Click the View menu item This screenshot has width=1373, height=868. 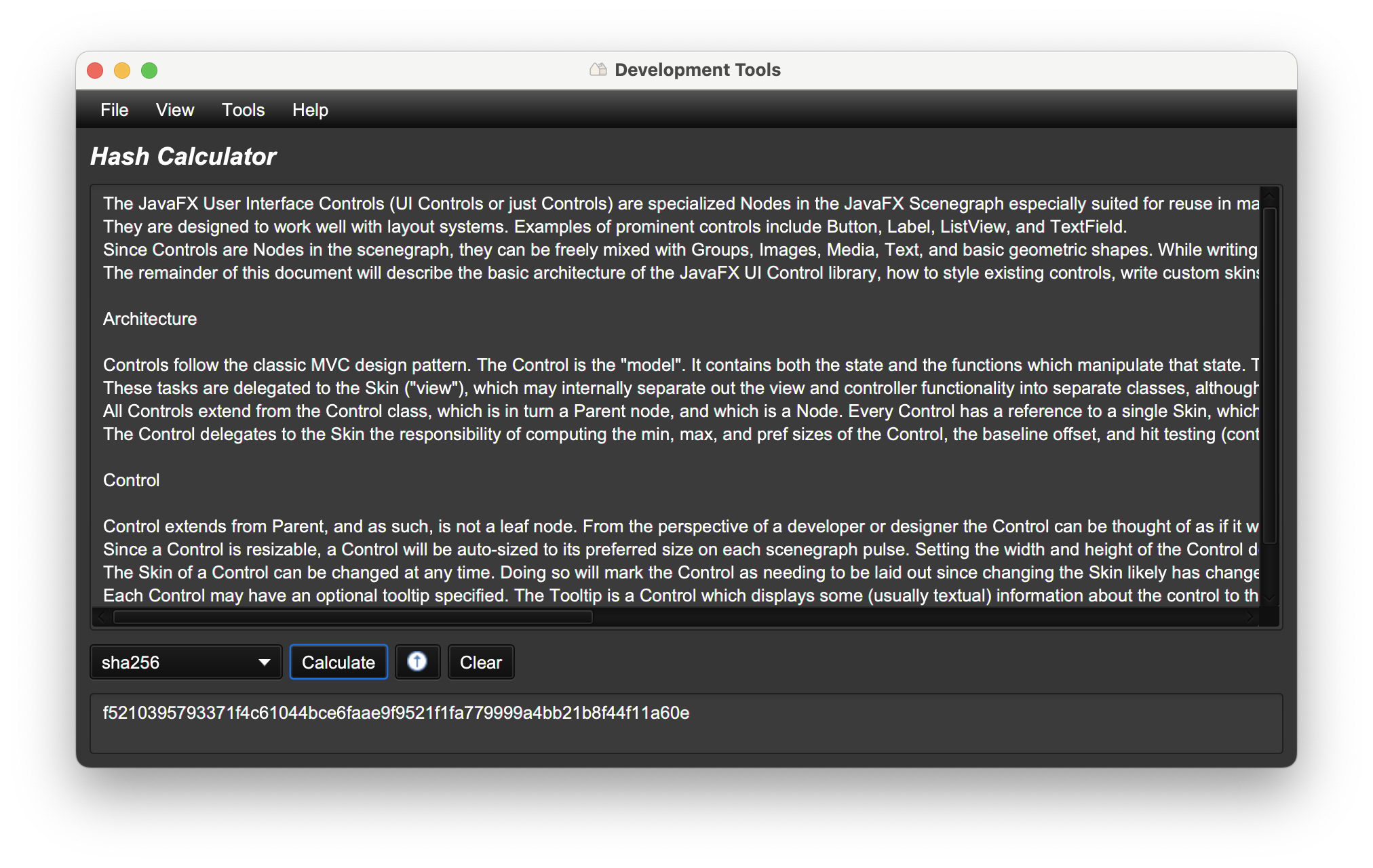coord(175,110)
